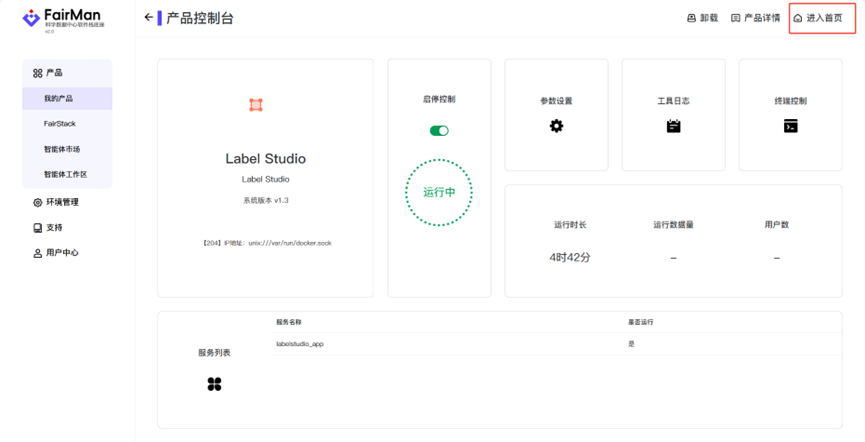Click 进入首页 home button
The image size is (865, 442).
click(x=818, y=18)
